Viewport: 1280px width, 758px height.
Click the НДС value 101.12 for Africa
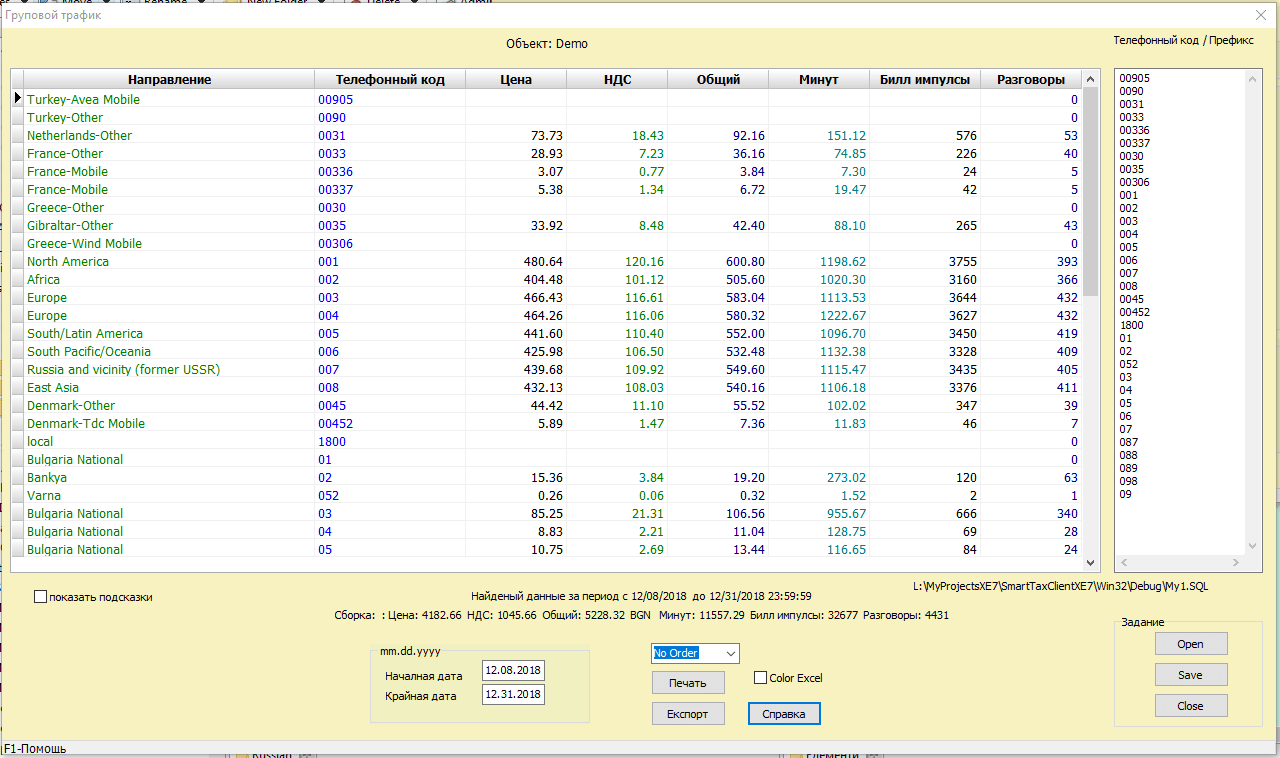coord(617,279)
